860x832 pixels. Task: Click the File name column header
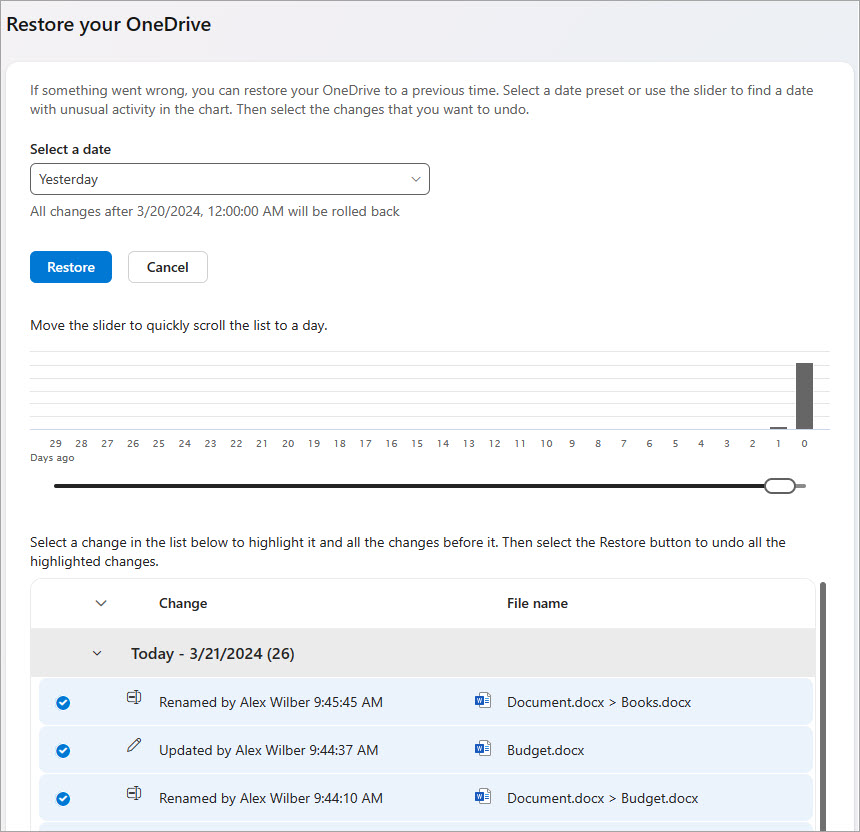click(x=538, y=603)
